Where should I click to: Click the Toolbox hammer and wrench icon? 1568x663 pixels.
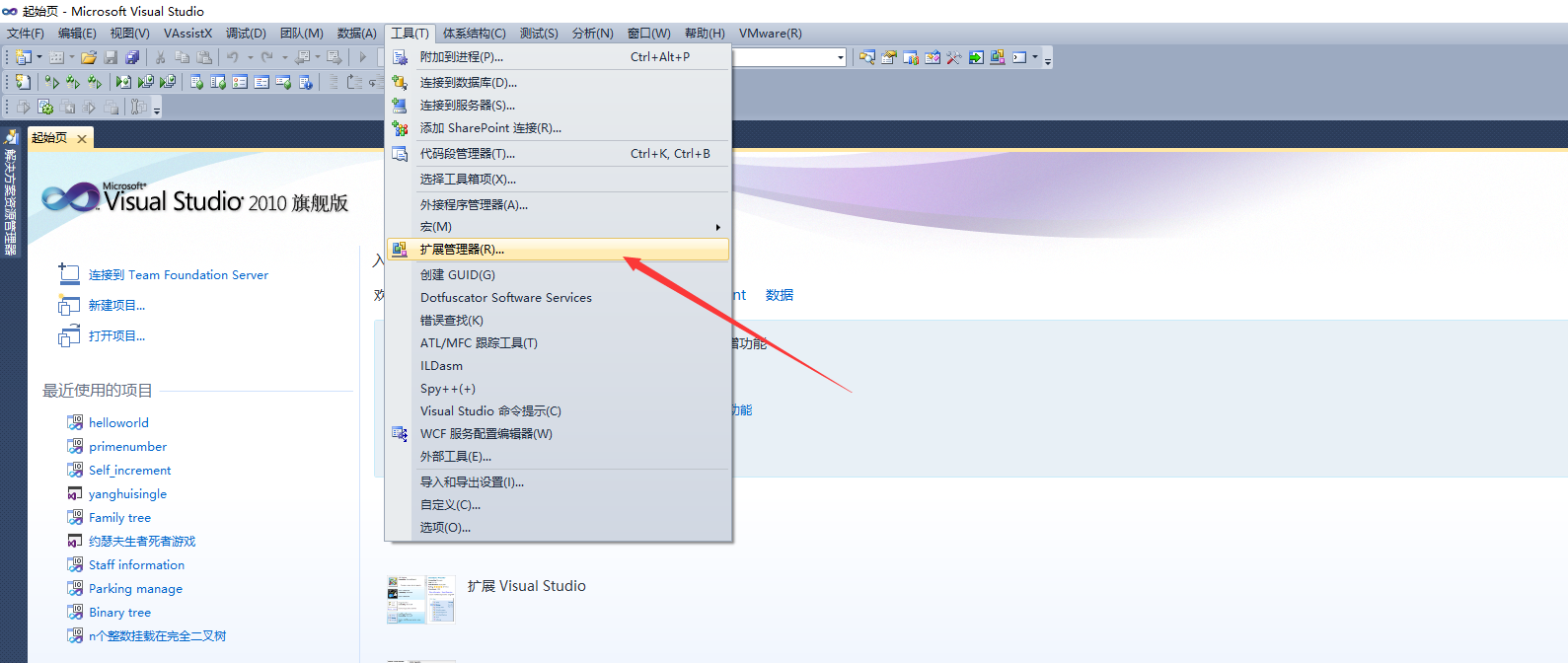coord(954,57)
